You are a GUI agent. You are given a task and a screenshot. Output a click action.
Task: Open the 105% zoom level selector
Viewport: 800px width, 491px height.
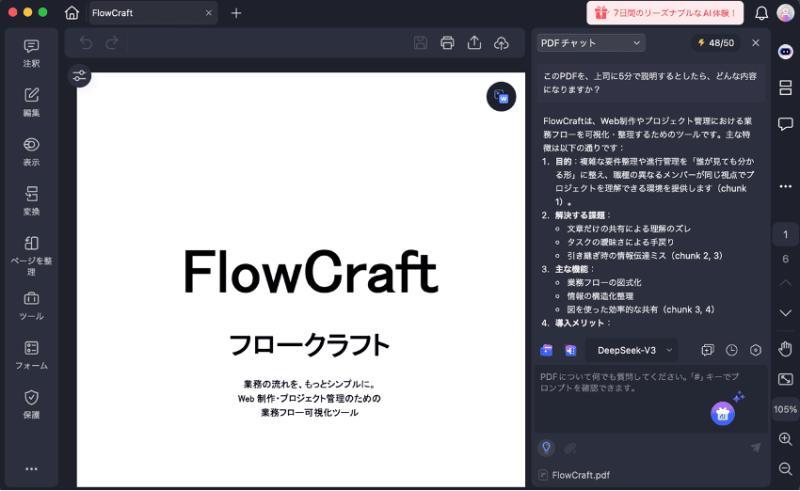tap(785, 409)
